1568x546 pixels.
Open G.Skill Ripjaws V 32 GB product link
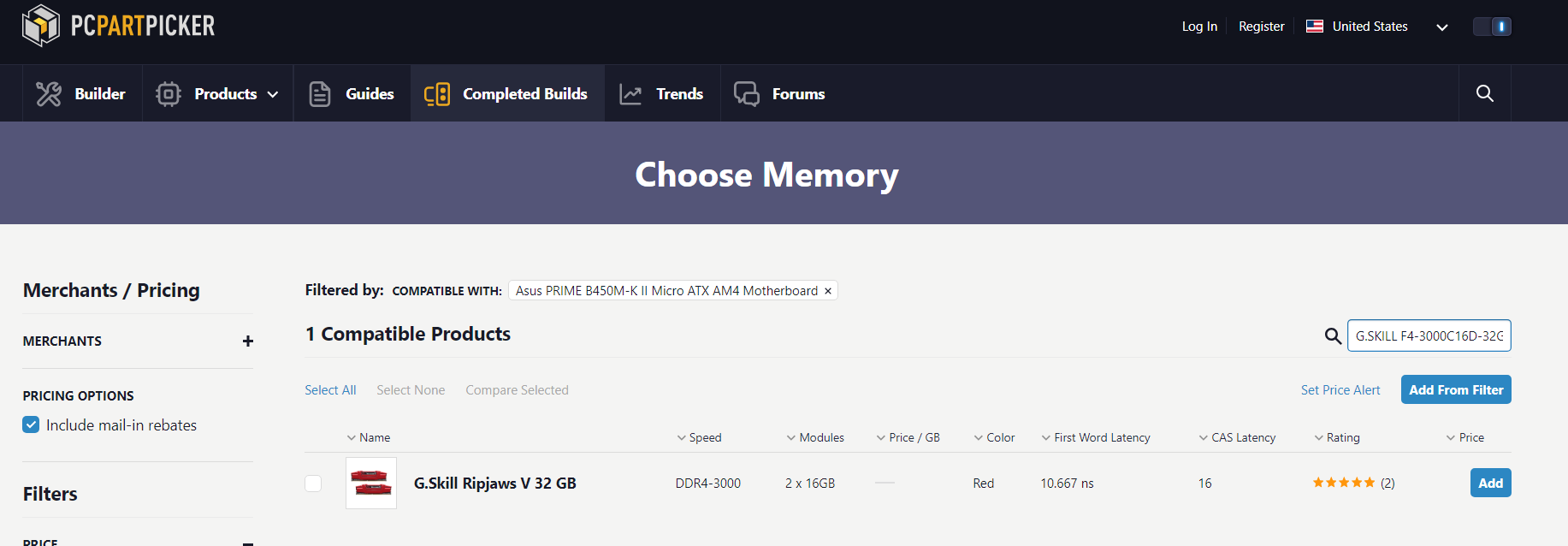[x=495, y=484]
